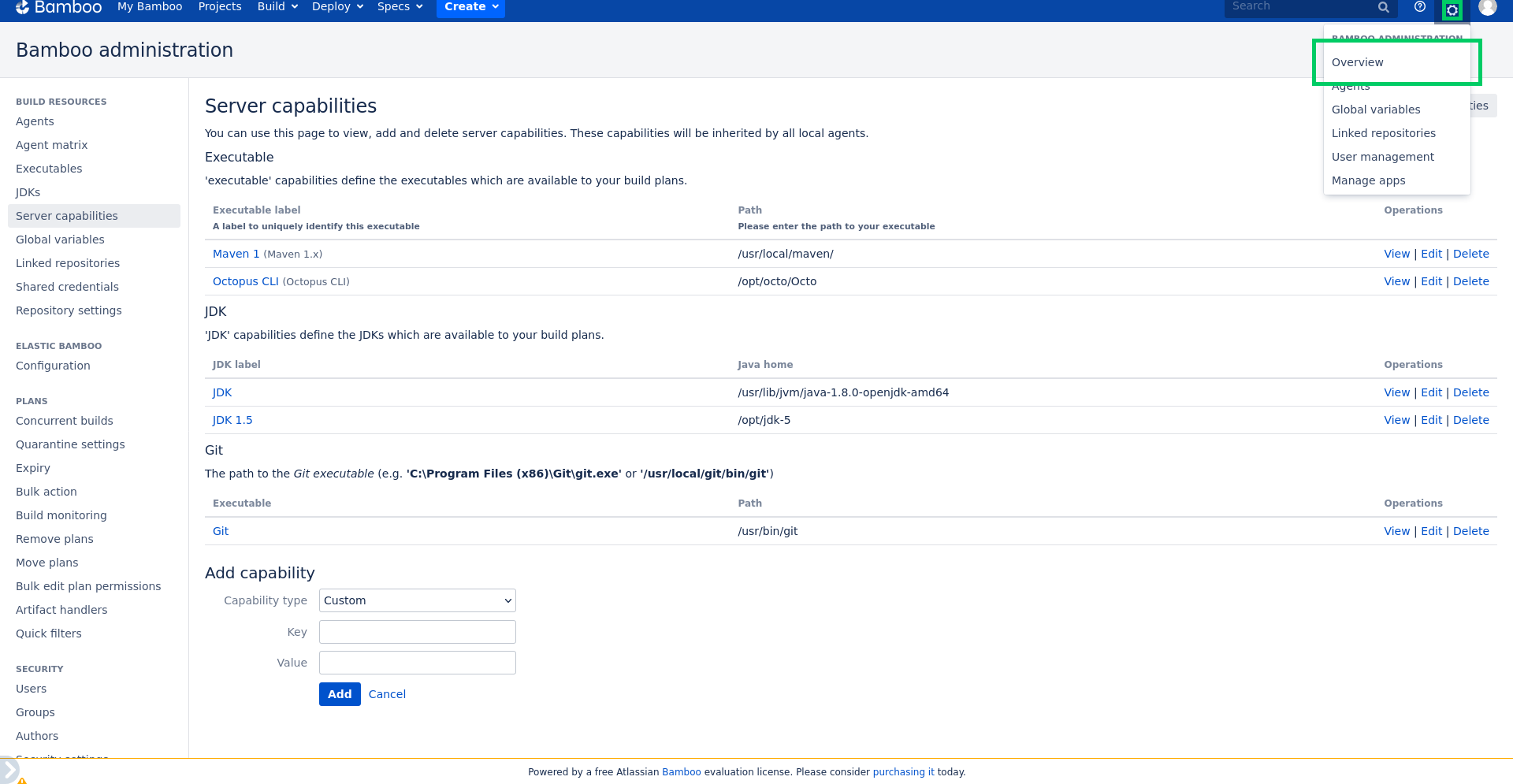Open the Maven 1 executable link
The height and width of the screenshot is (784, 1513).
[x=236, y=254]
